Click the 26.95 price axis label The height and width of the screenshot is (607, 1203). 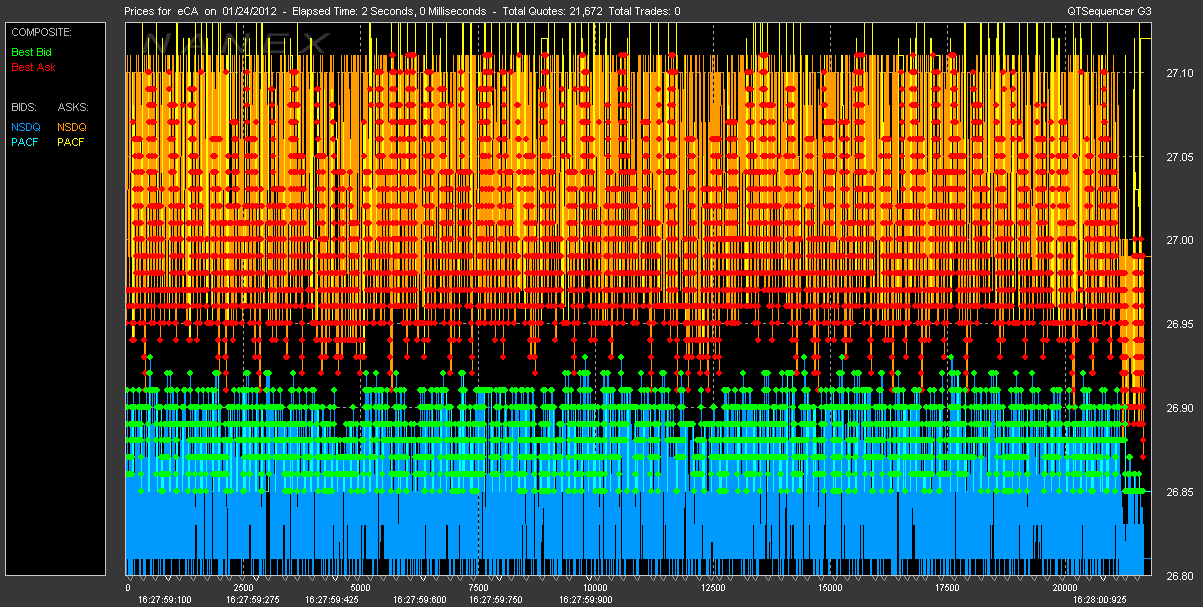[1179, 325]
